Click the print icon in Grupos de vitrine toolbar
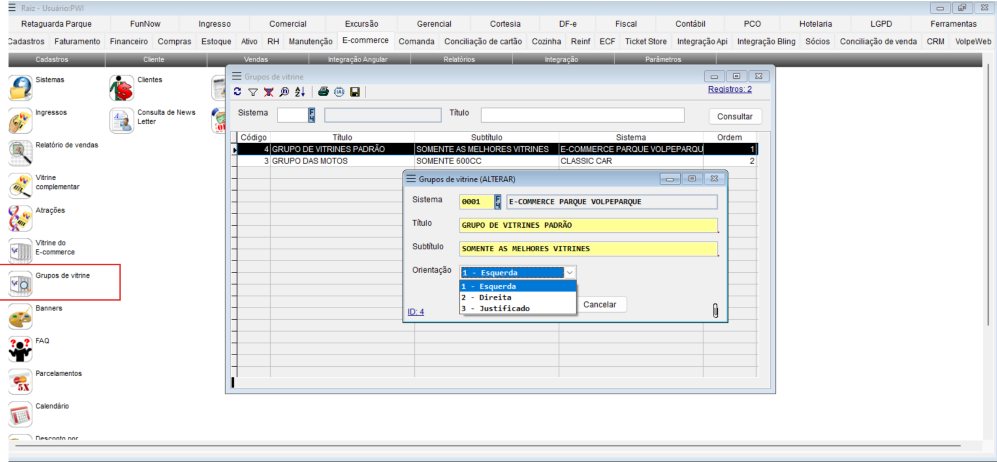997x462 pixels. 323,92
